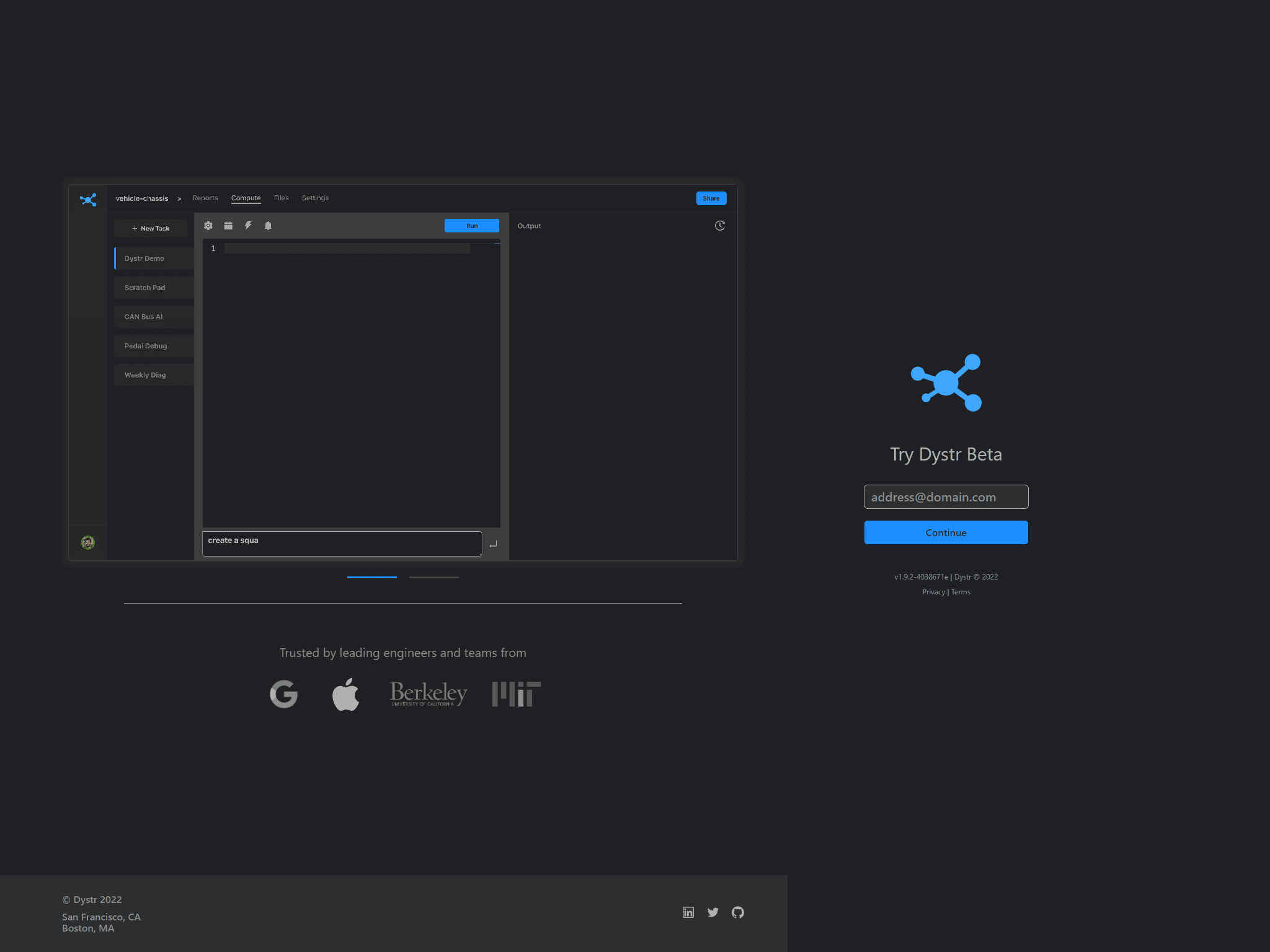1270x952 pixels.
Task: Click line 1 of the code editor
Action: [347, 249]
